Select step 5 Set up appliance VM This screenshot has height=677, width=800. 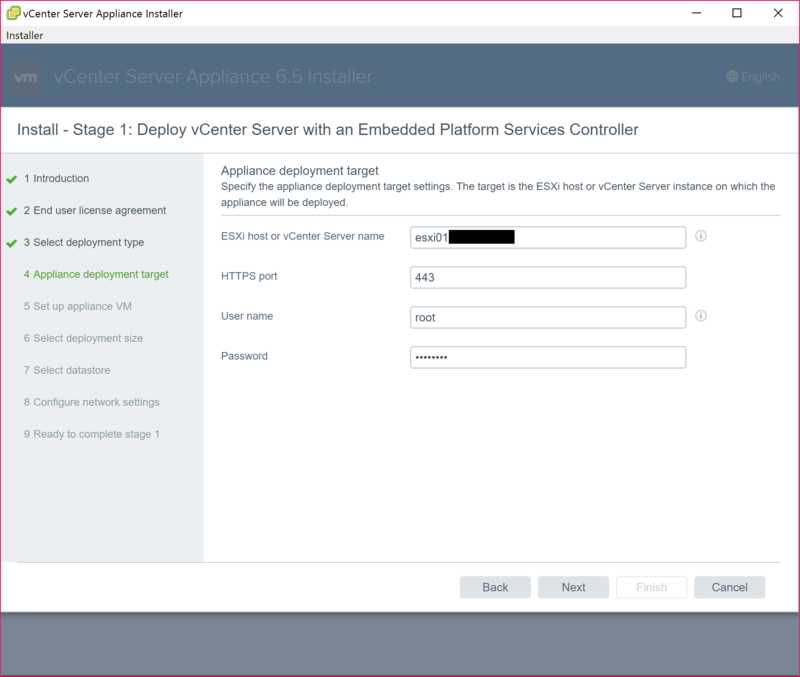click(x=78, y=306)
